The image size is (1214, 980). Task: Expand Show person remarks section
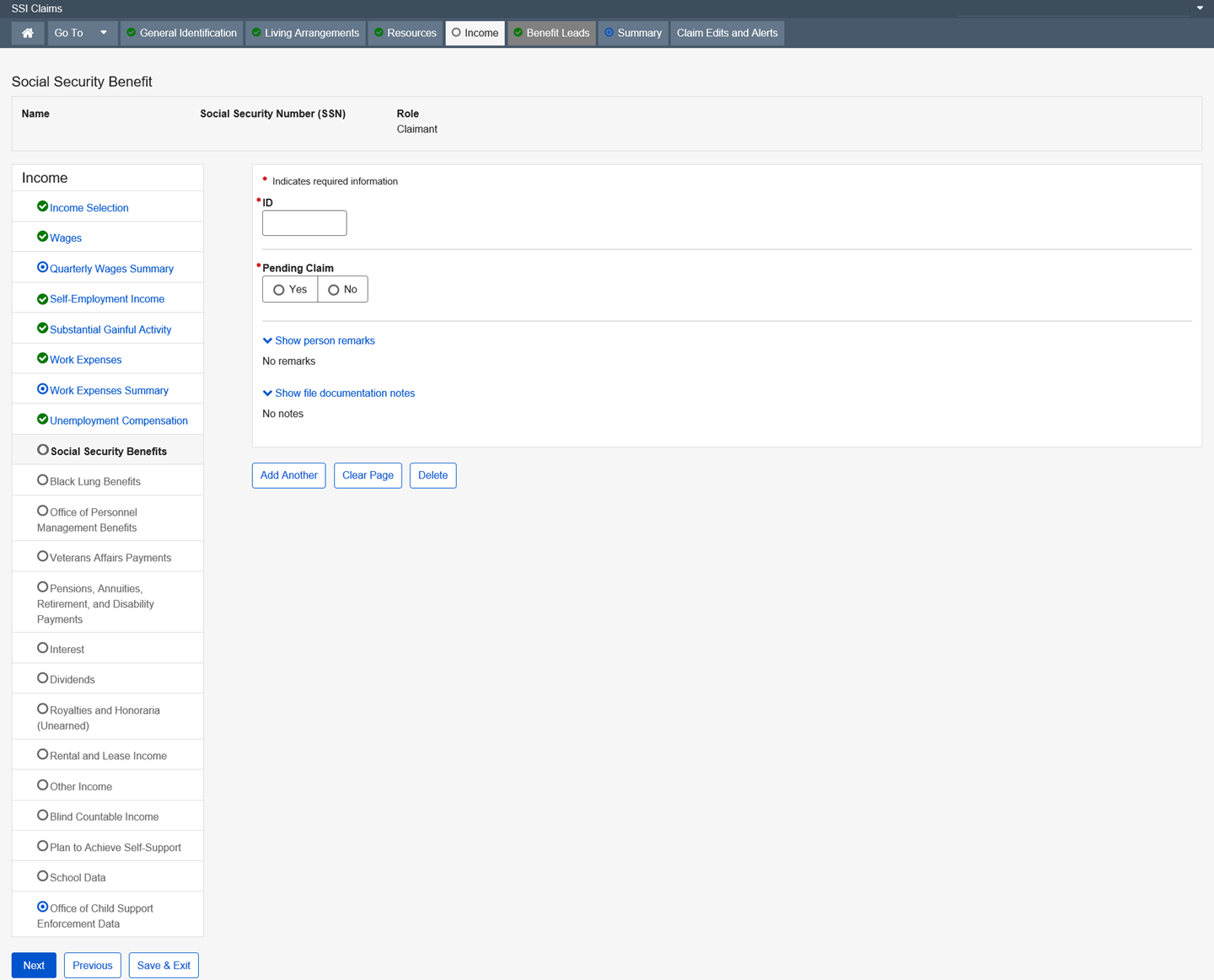pyautogui.click(x=319, y=340)
